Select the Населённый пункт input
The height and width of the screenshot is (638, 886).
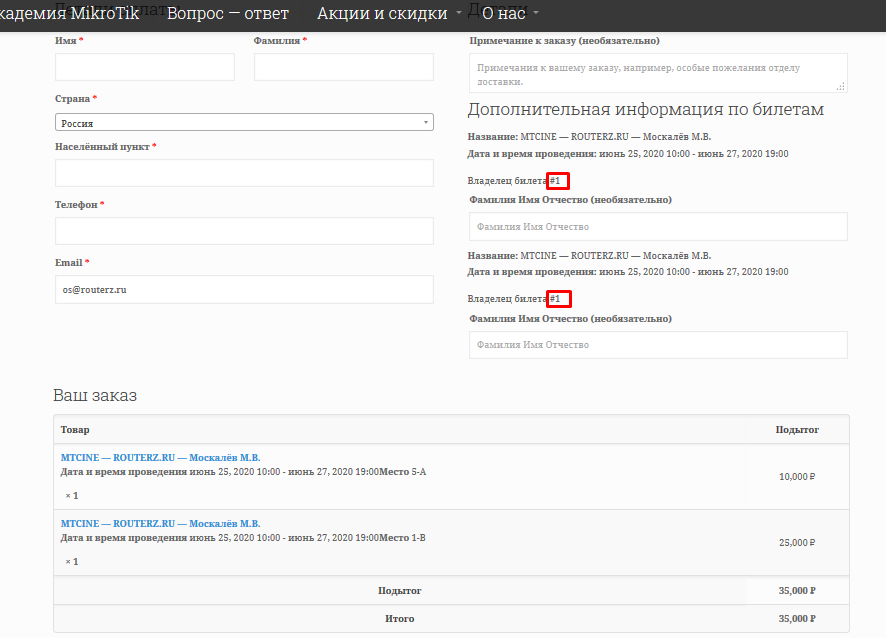[x=244, y=173]
